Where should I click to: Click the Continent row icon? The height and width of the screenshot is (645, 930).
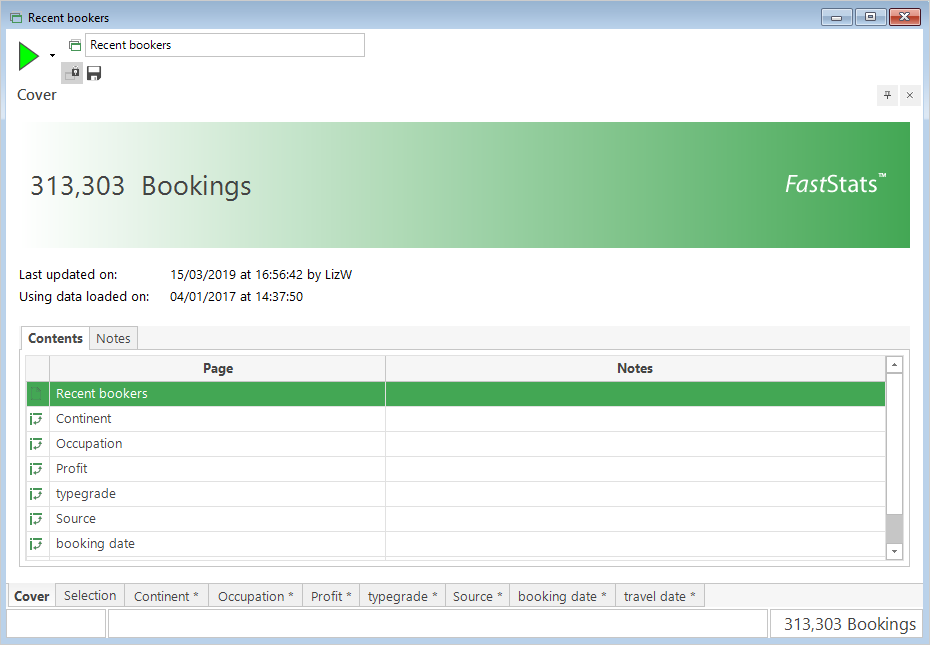click(36, 419)
